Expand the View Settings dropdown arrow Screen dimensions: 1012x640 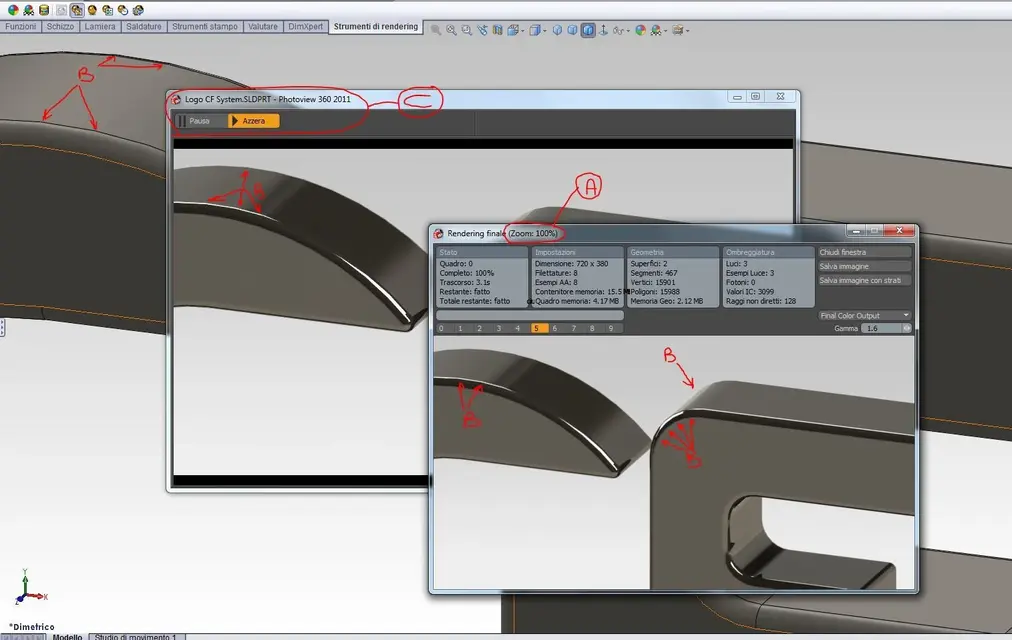pyautogui.click(x=687, y=31)
